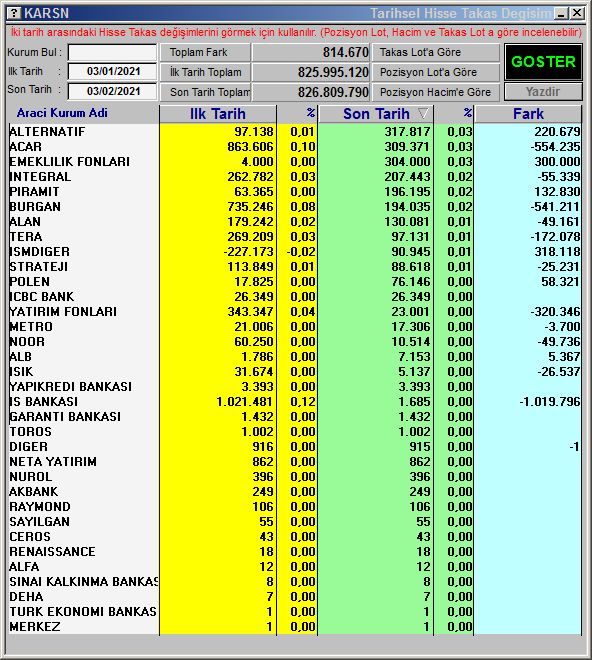The height and width of the screenshot is (660, 592).
Task: Click the sort arrow on Son Tarih
Action: coord(423,113)
